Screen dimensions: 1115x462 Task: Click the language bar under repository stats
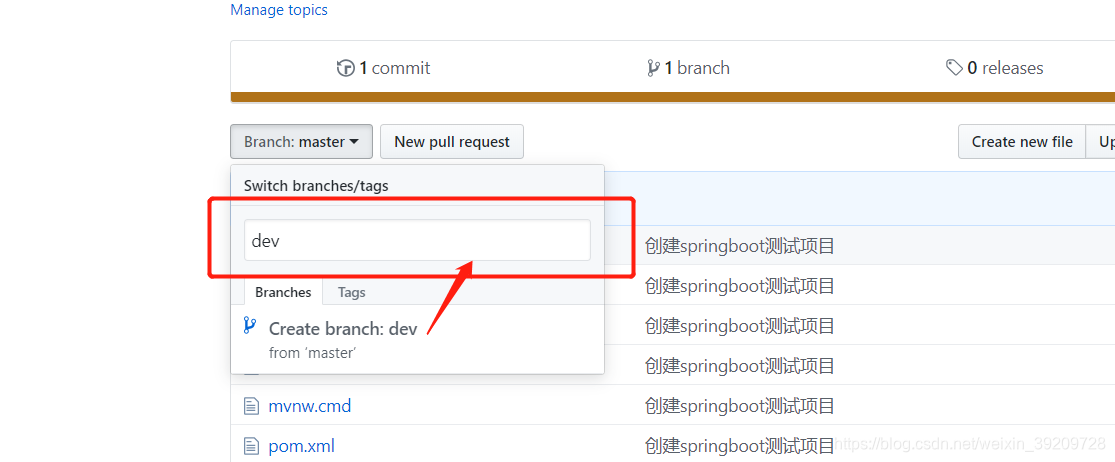pyautogui.click(x=673, y=97)
